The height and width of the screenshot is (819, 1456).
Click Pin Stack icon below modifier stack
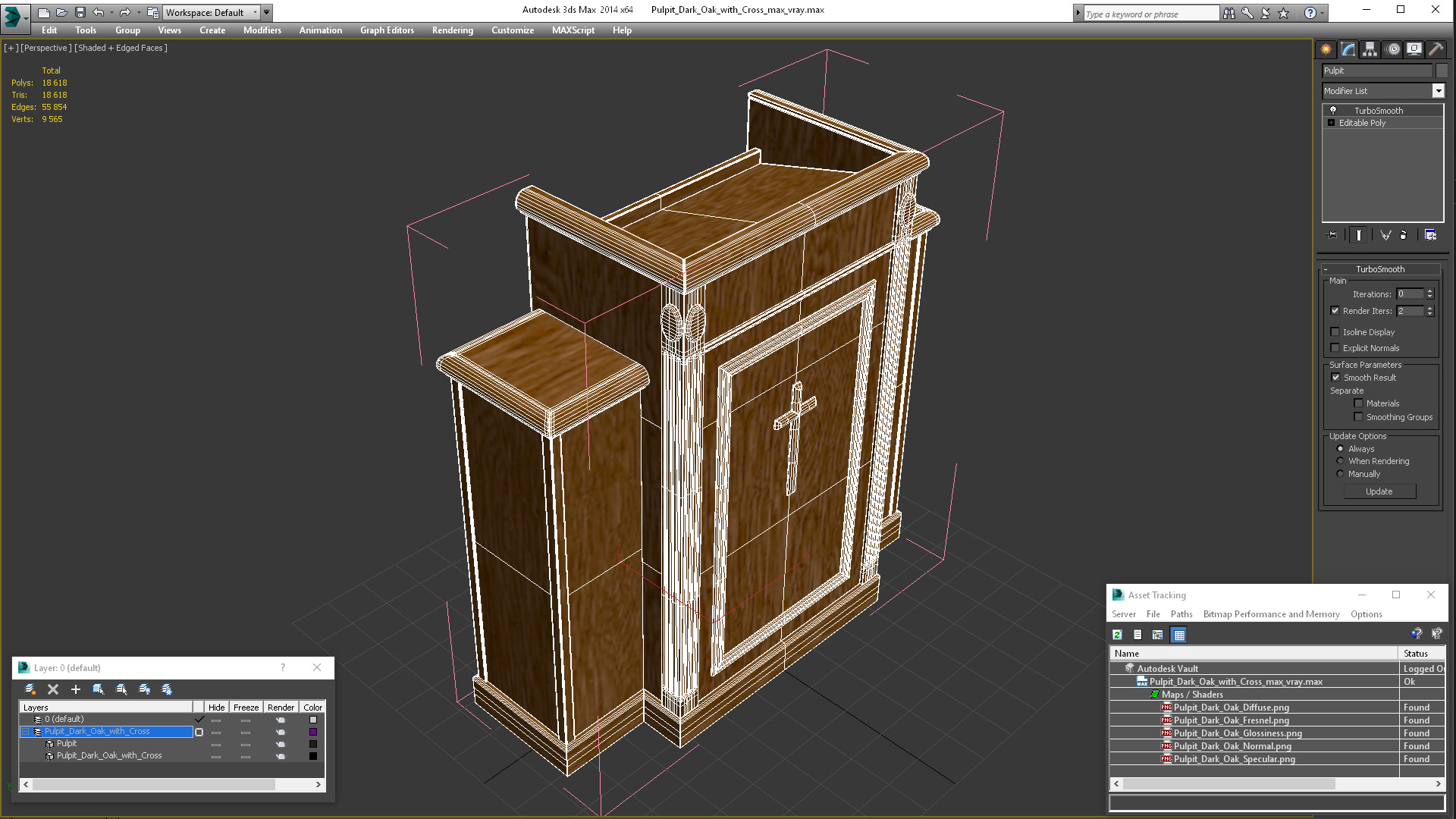1332,235
